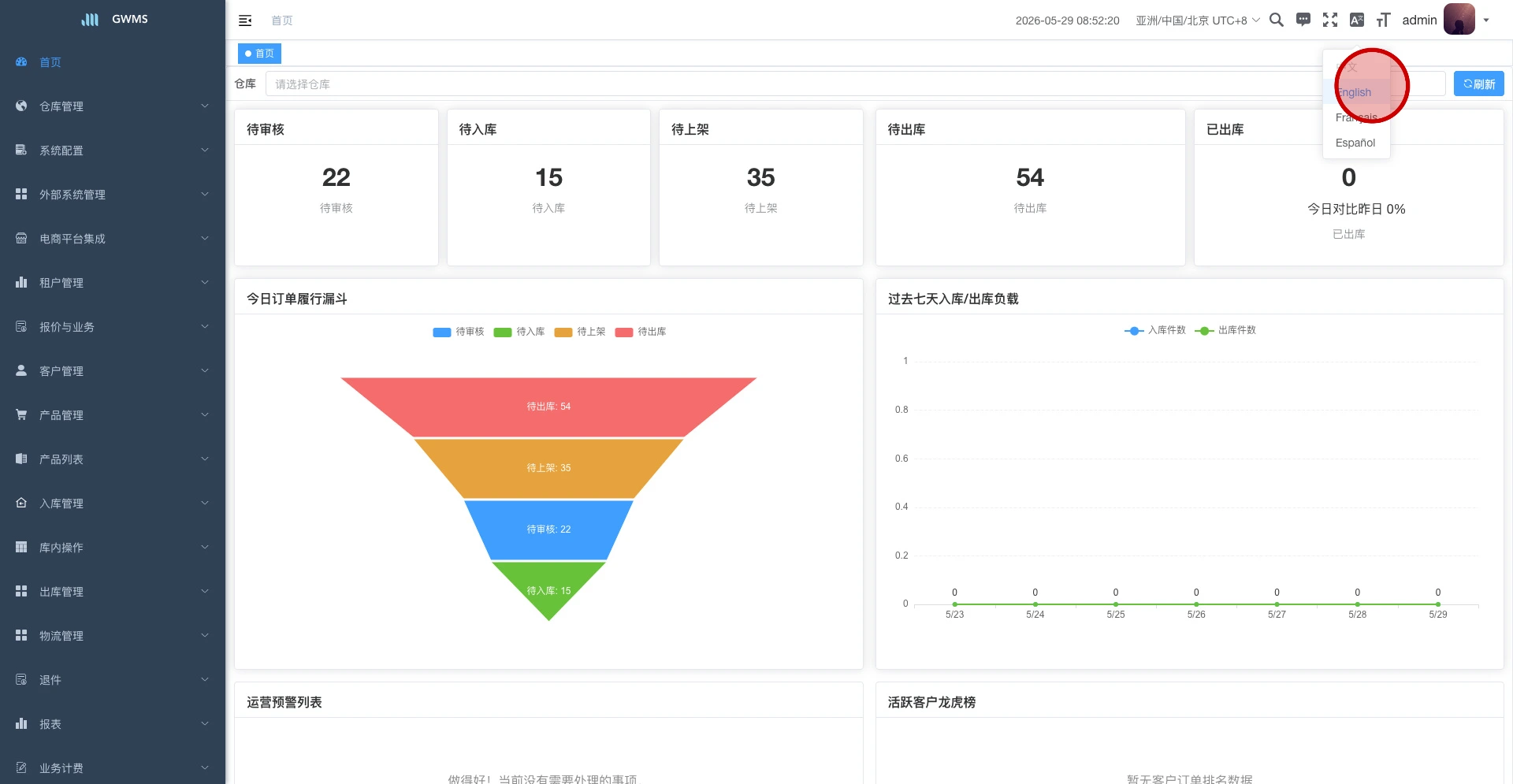Open the timezone 亚洲/中国/北京 dropdown

coord(1198,20)
